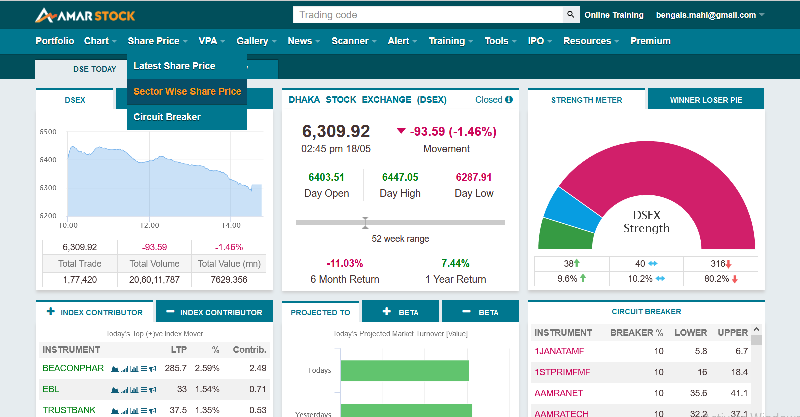The width and height of the screenshot is (800, 417).
Task: Select Circuit Breaker menu entry
Action: point(187,117)
